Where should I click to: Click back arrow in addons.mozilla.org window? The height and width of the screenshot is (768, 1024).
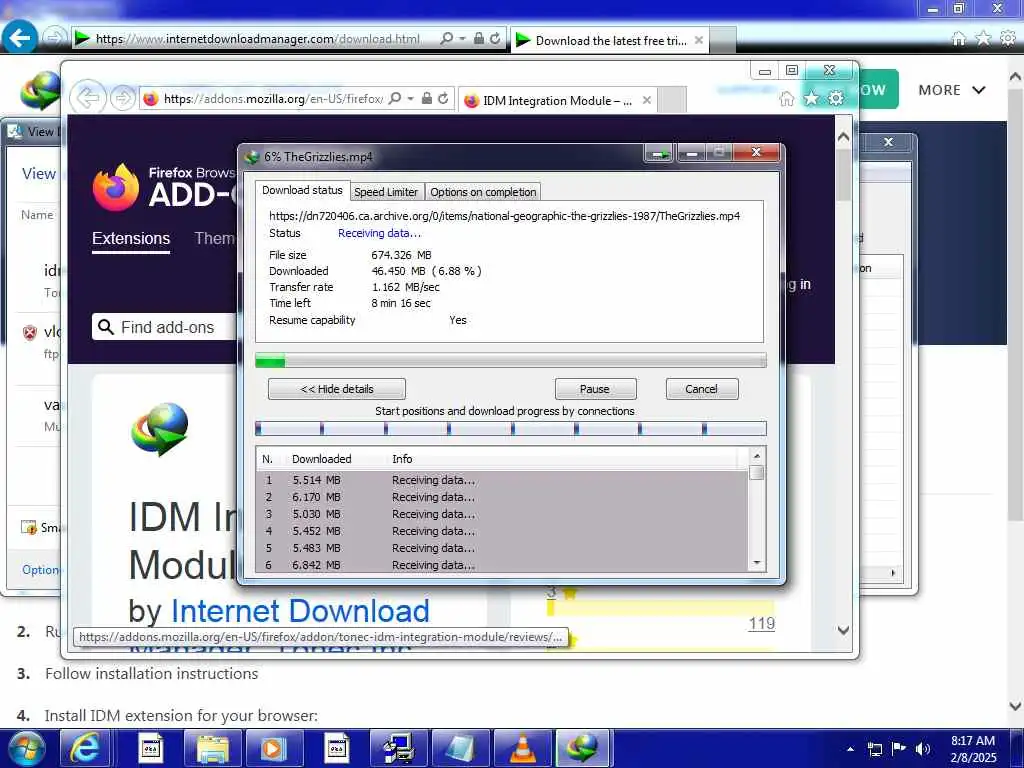88,99
